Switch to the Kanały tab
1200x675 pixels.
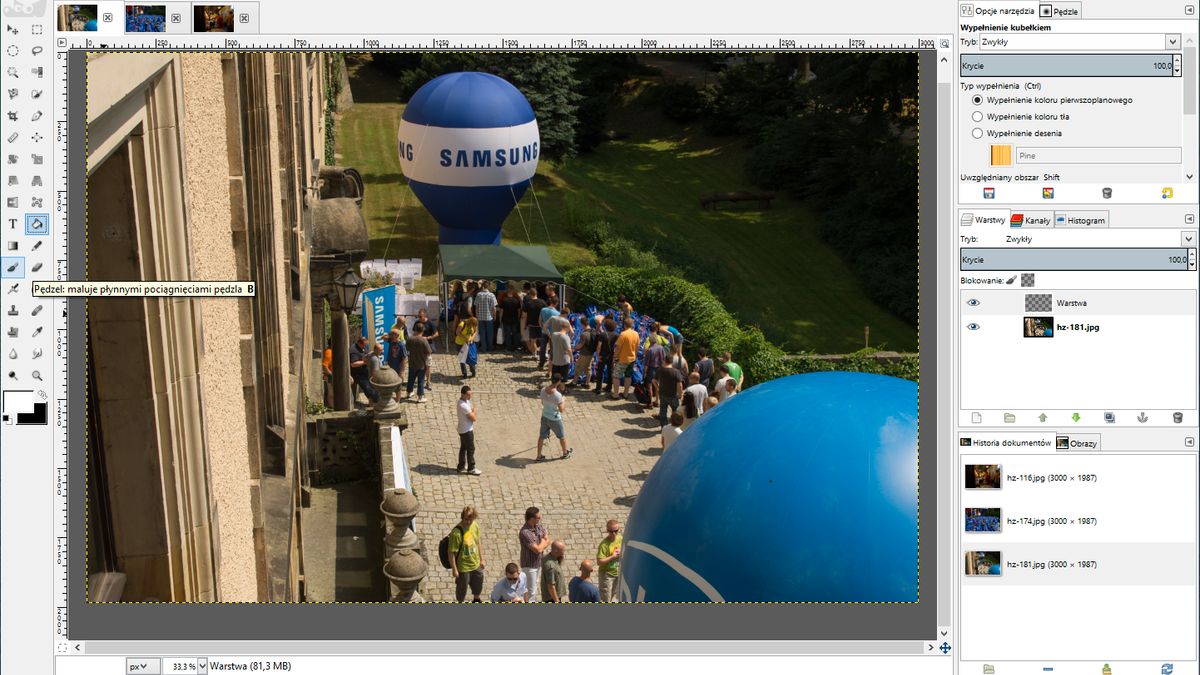(1030, 220)
